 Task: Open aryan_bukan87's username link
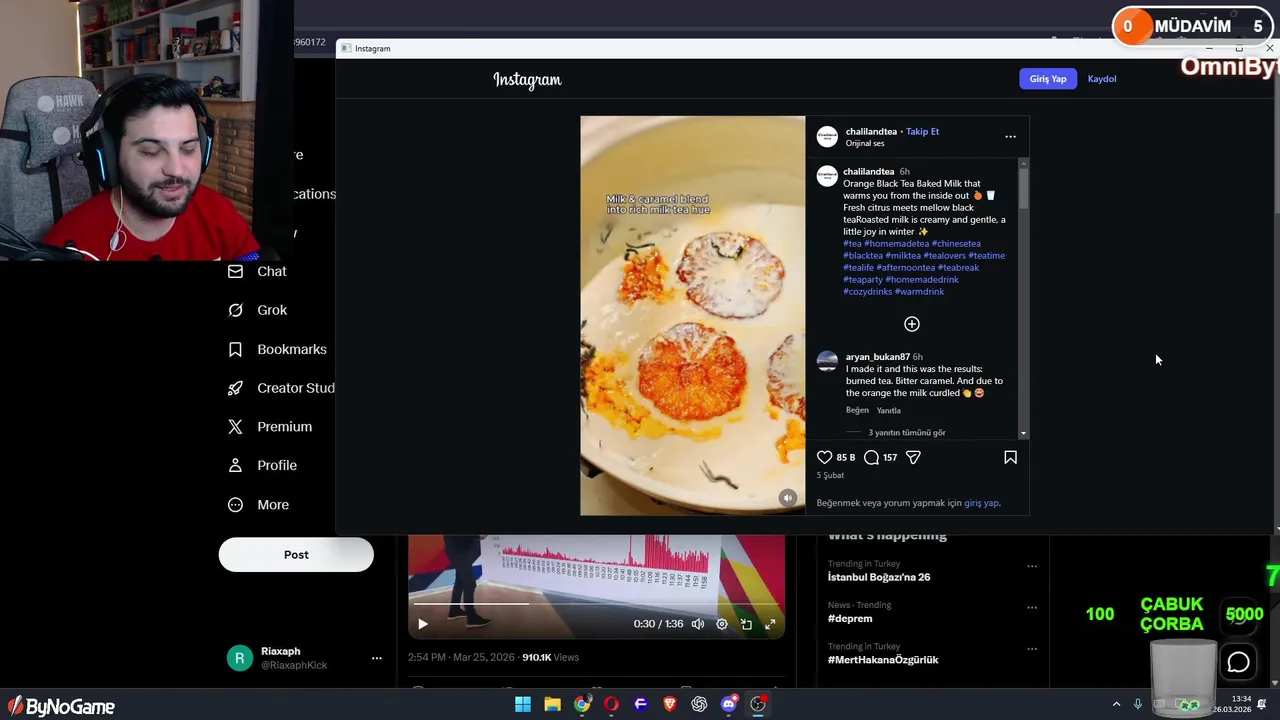point(877,357)
